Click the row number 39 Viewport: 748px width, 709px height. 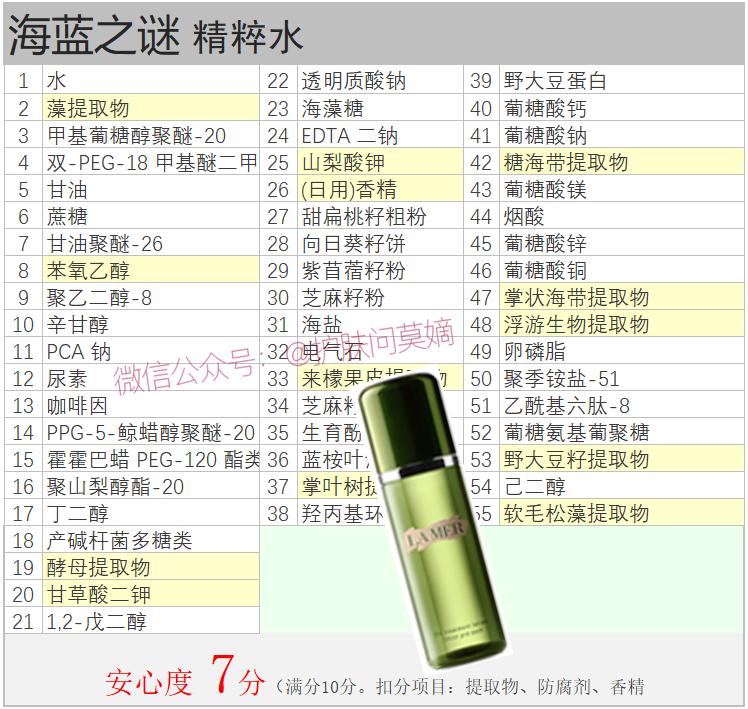481,80
